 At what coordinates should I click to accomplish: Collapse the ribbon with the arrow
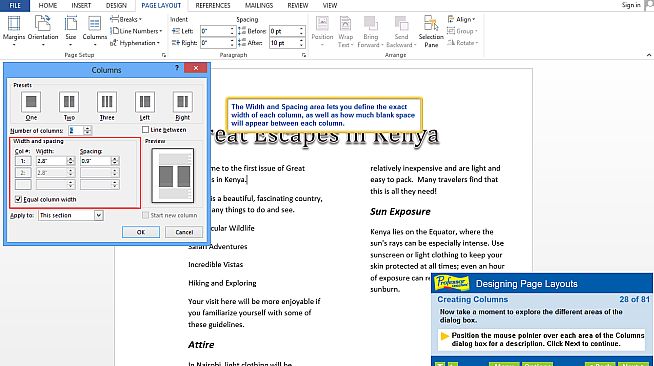point(649,55)
